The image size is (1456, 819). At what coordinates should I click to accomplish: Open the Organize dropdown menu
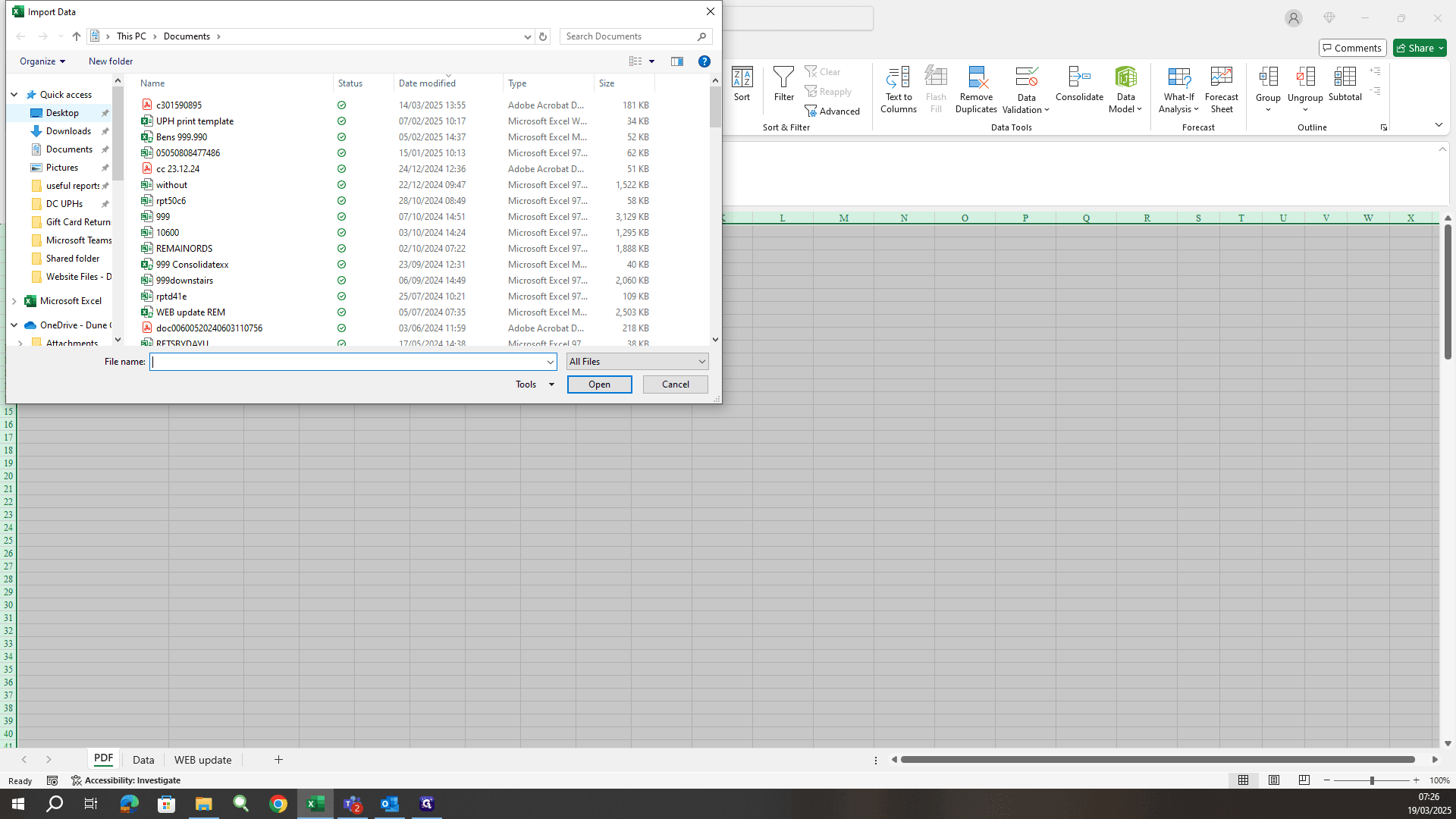42,61
